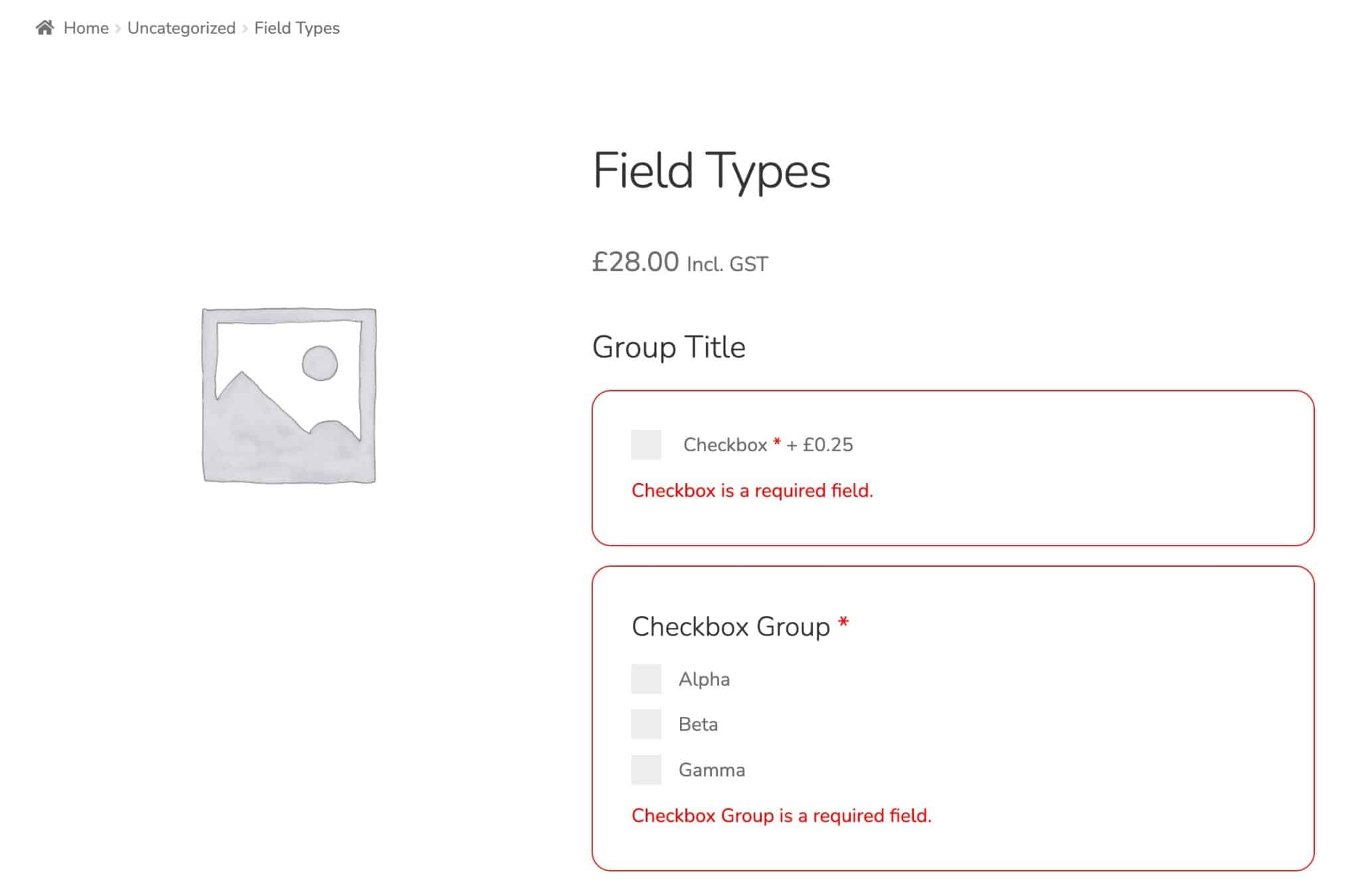Open the Home breadcrumb link
The width and height of the screenshot is (1360, 896).
pyautogui.click(x=85, y=28)
